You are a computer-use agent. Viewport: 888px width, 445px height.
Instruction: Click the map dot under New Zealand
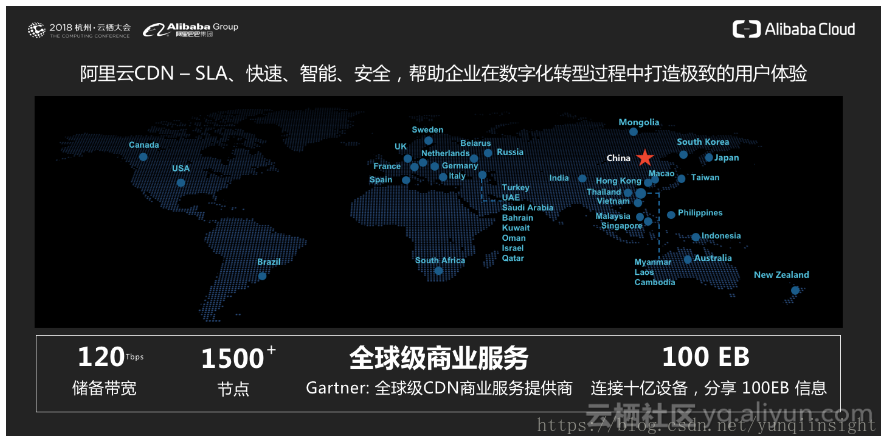[795, 290]
